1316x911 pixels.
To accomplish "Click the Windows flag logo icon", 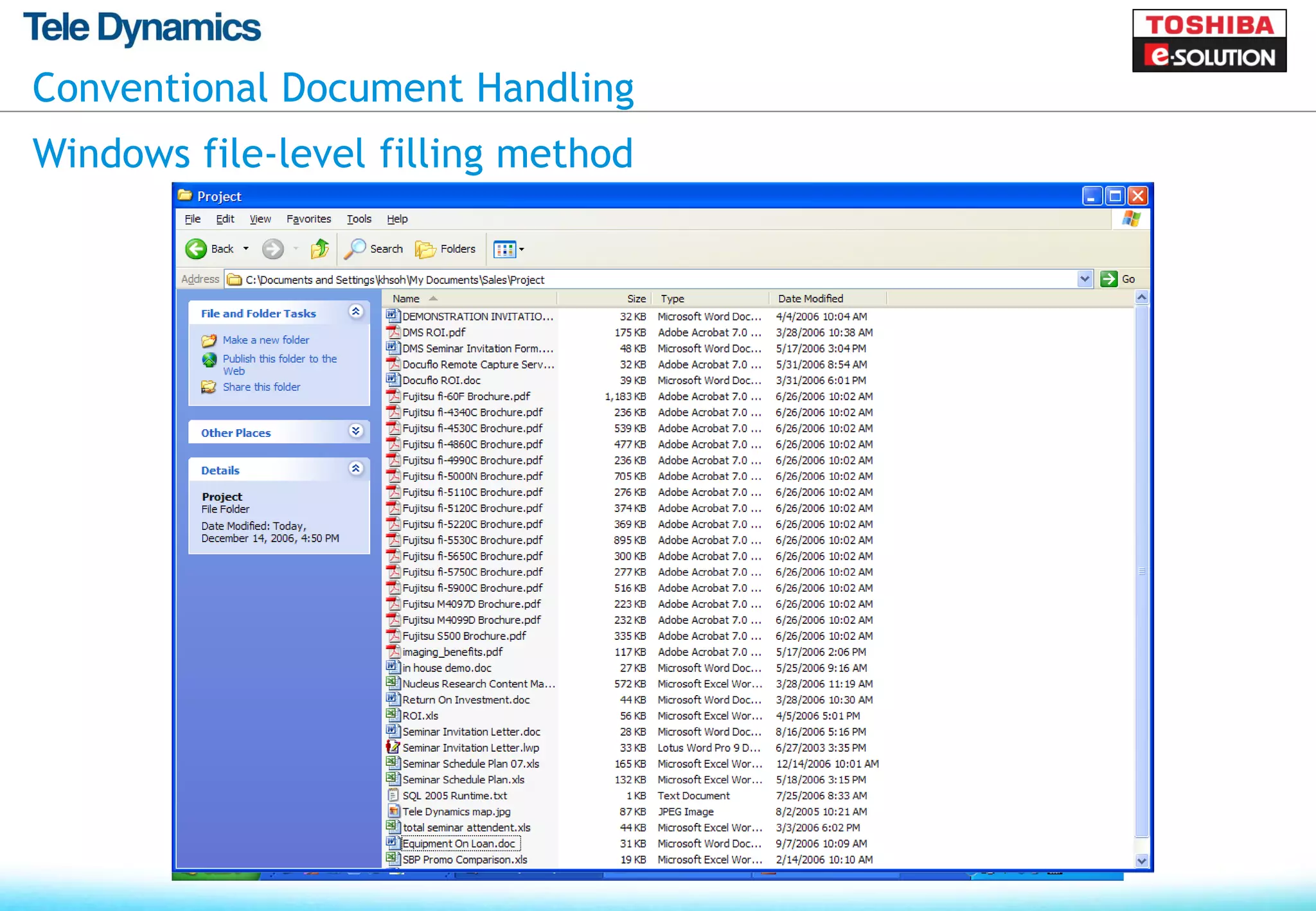I will click(x=1131, y=219).
